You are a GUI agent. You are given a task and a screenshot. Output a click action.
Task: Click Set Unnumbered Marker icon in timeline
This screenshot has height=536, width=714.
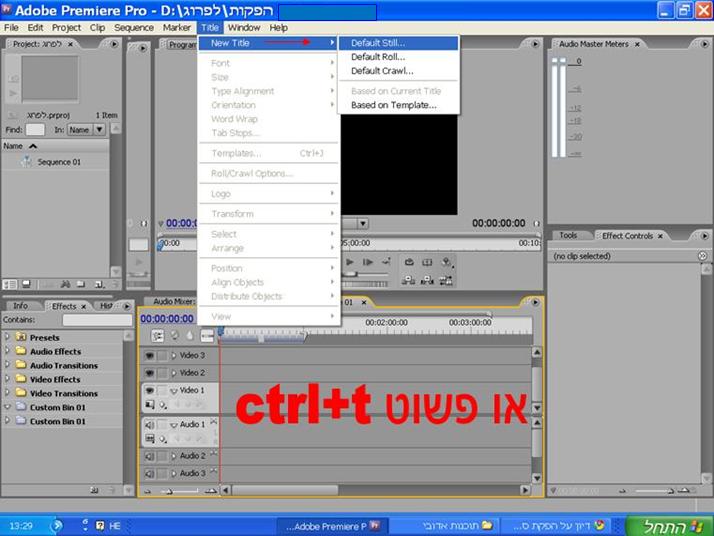click(x=190, y=336)
